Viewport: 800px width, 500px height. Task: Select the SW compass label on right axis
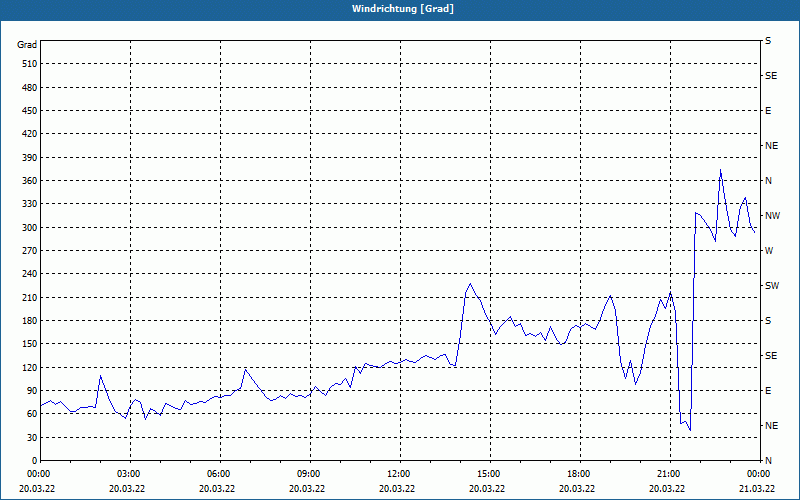point(772,286)
